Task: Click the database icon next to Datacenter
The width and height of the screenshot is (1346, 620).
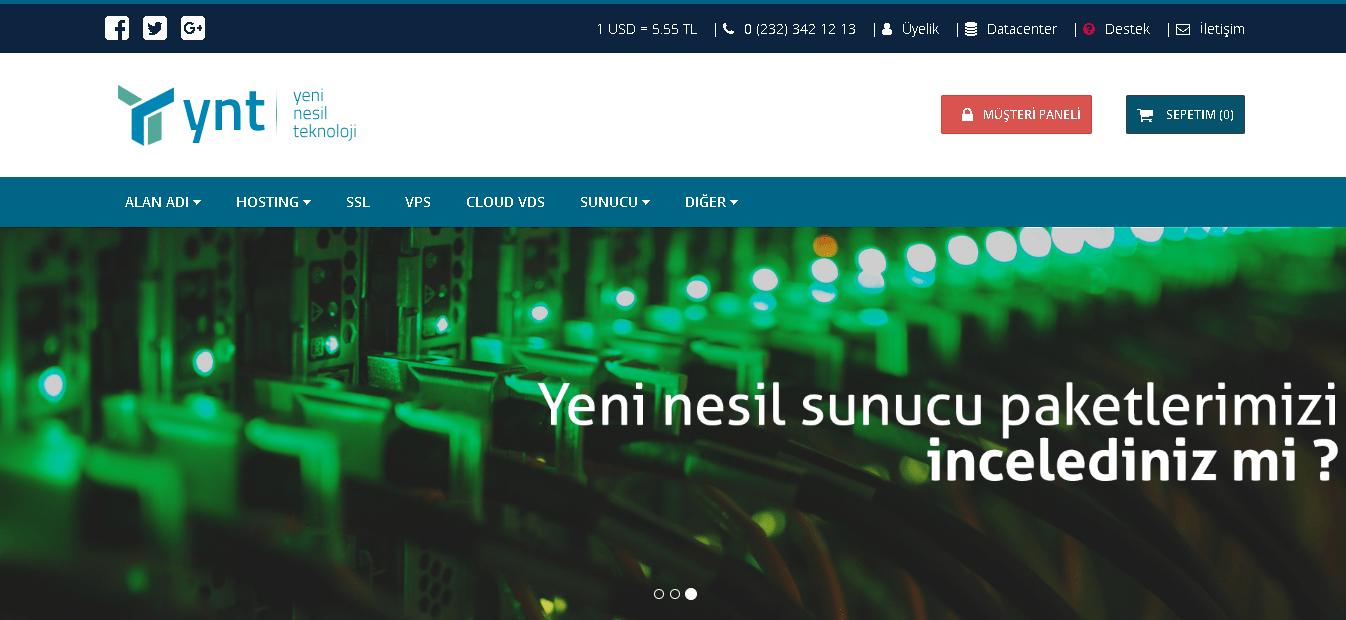Action: [971, 30]
